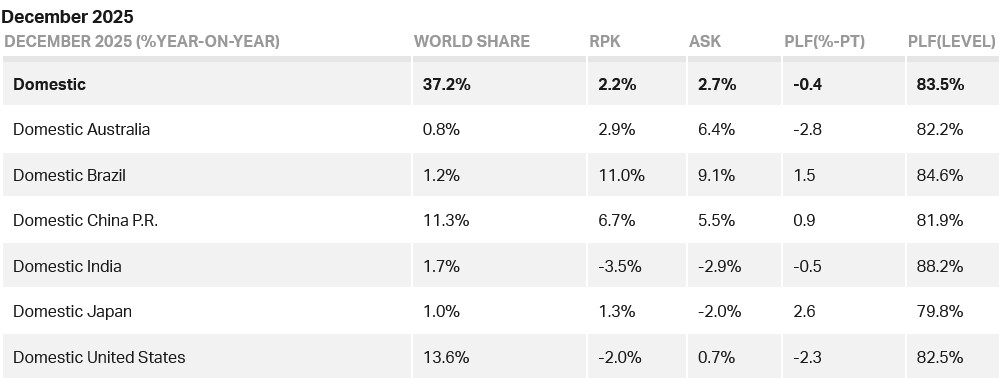Click the WORLD SHARE column header

[x=471, y=41]
